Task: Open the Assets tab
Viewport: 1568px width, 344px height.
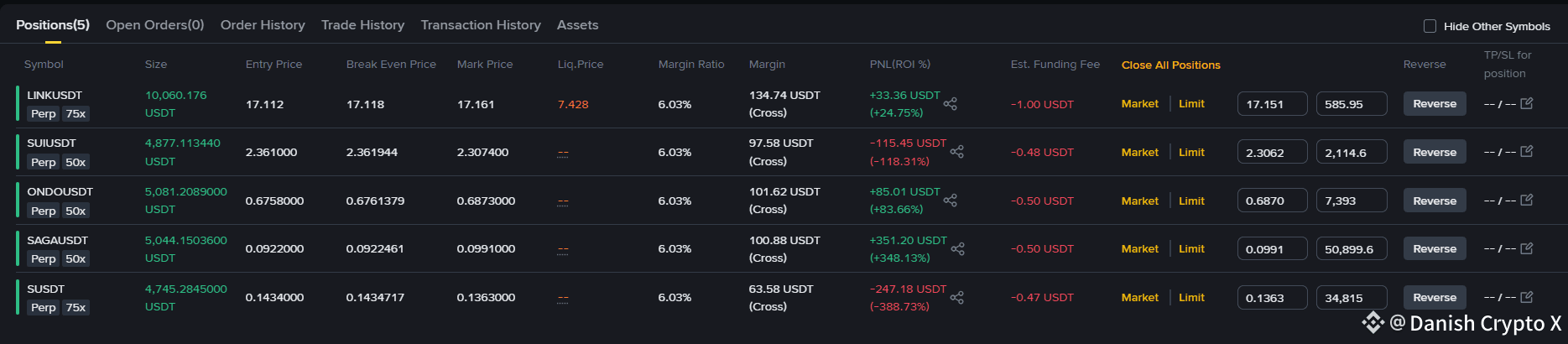Action: tap(578, 25)
